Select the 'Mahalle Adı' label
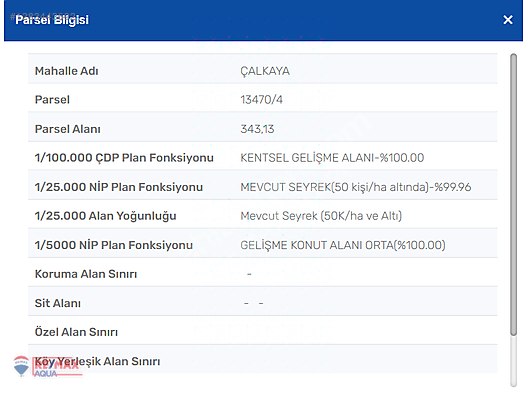Viewport: 528px width, 396px height. click(x=67, y=71)
